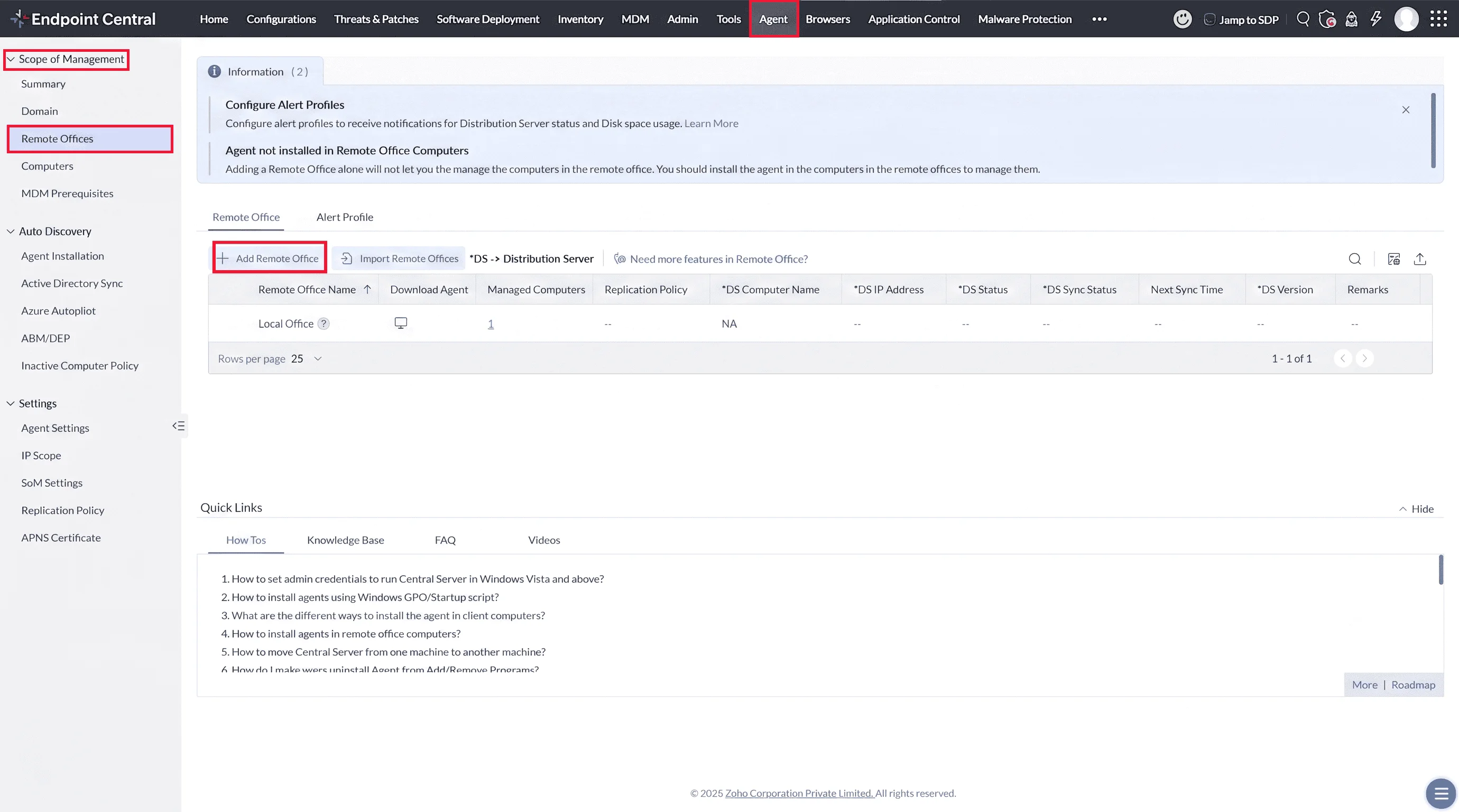Open Application Control menu
Image resolution: width=1459 pixels, height=812 pixels.
click(x=913, y=19)
